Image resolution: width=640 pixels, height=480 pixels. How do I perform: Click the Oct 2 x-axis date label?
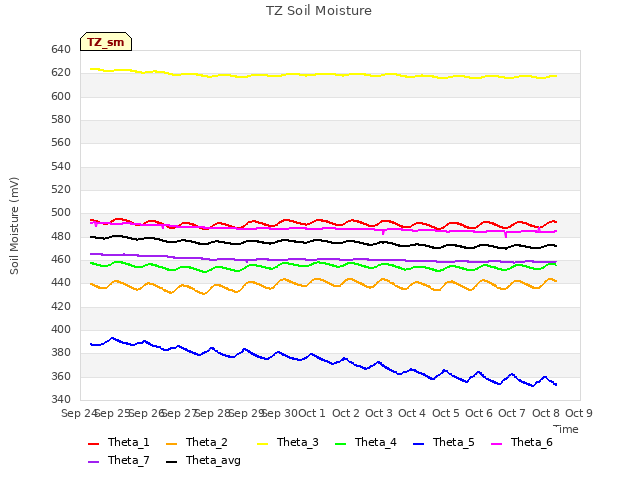tap(346, 413)
